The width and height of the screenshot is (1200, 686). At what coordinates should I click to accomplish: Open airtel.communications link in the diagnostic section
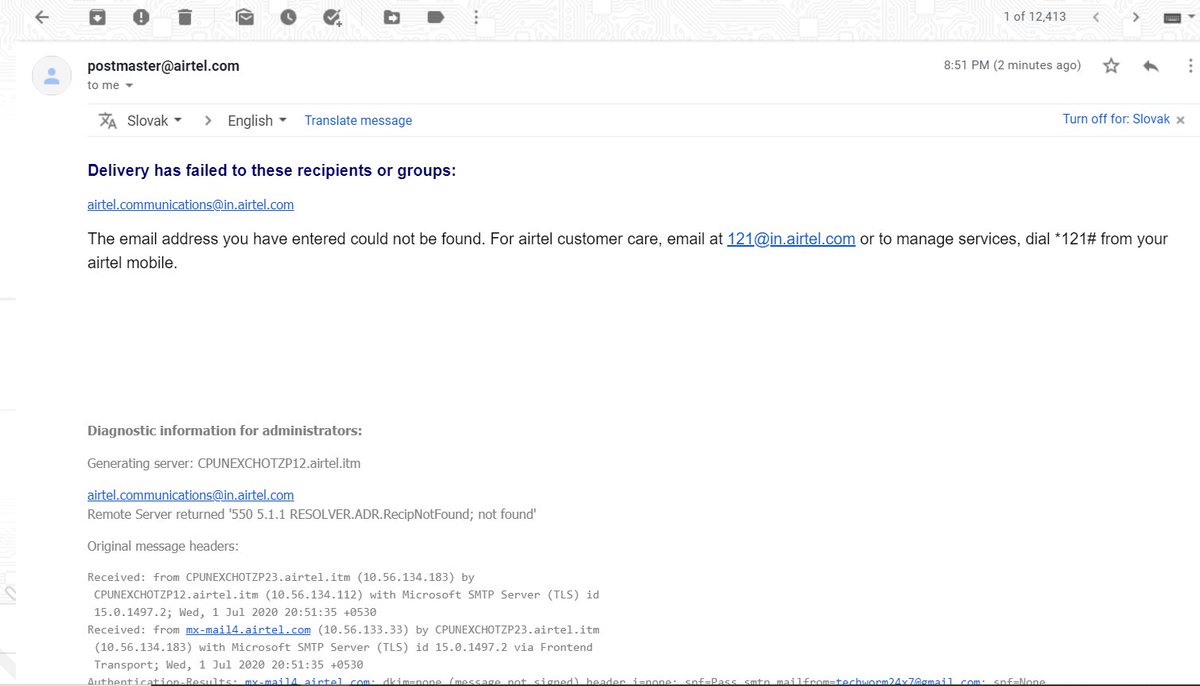pos(191,495)
